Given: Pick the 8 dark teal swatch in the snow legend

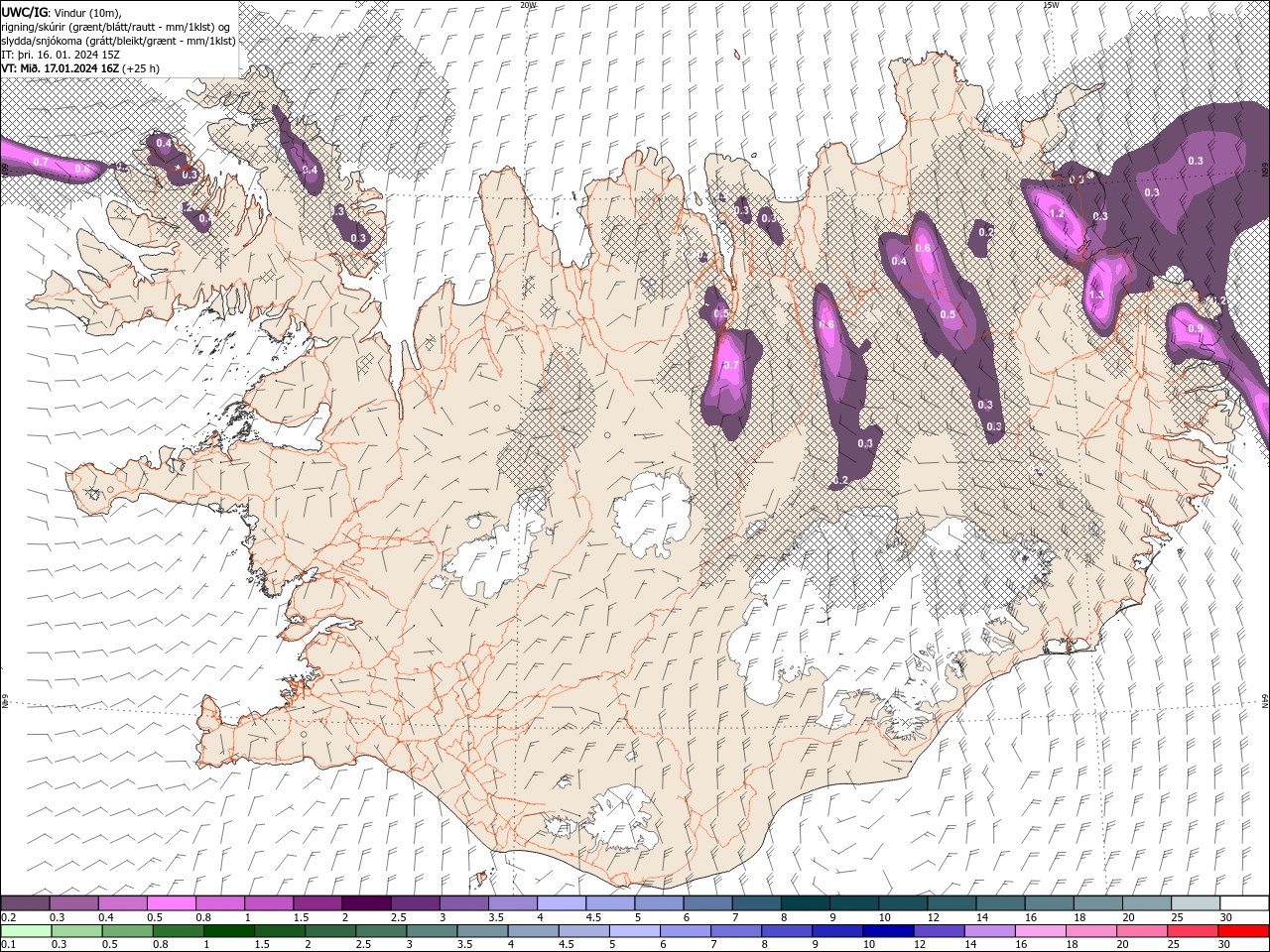Looking at the screenshot, I should click(805, 903).
